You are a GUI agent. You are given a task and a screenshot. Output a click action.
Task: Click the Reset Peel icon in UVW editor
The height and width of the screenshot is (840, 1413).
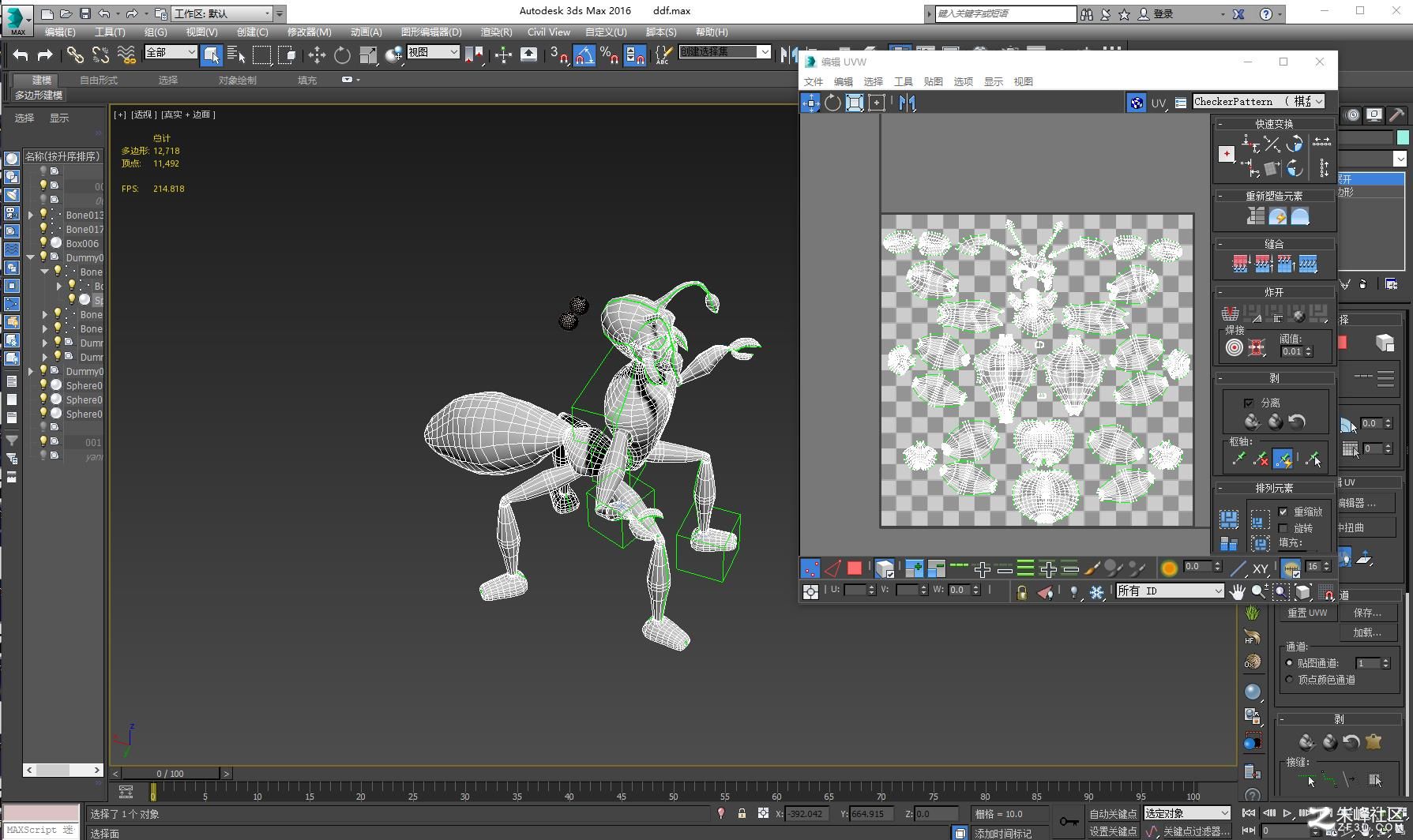click(1297, 422)
